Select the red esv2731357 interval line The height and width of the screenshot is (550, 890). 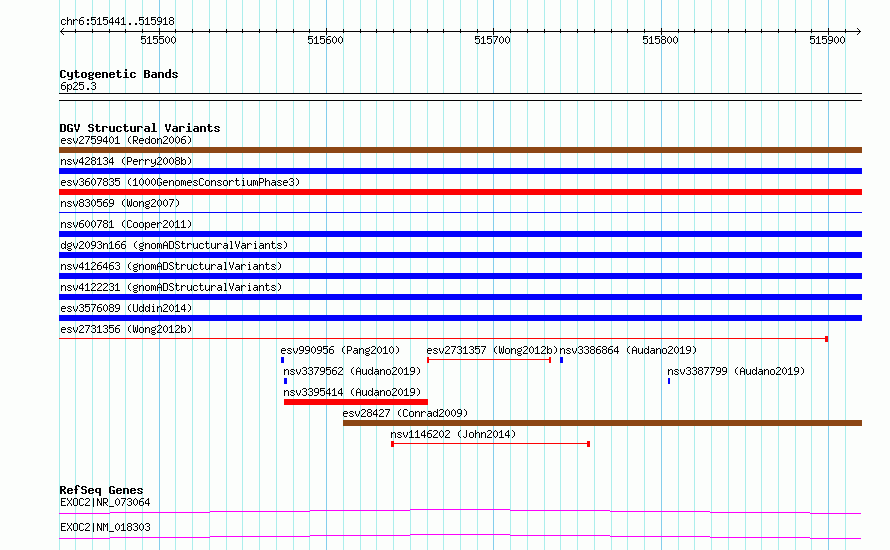489,360
